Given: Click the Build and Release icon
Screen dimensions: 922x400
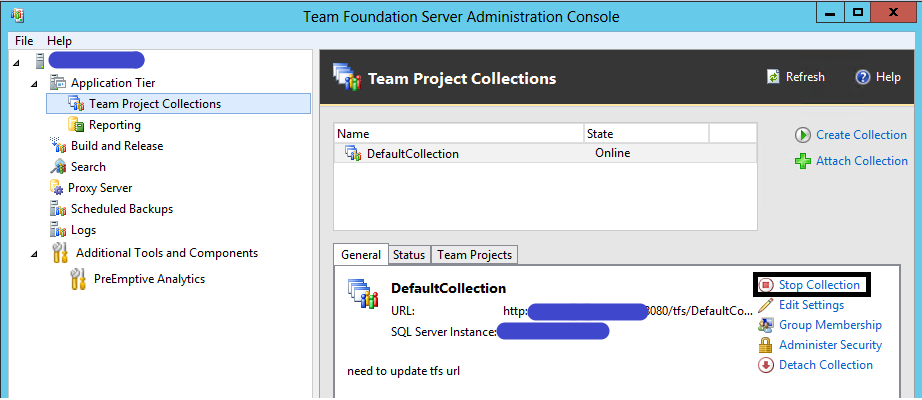Looking at the screenshot, I should coord(58,145).
